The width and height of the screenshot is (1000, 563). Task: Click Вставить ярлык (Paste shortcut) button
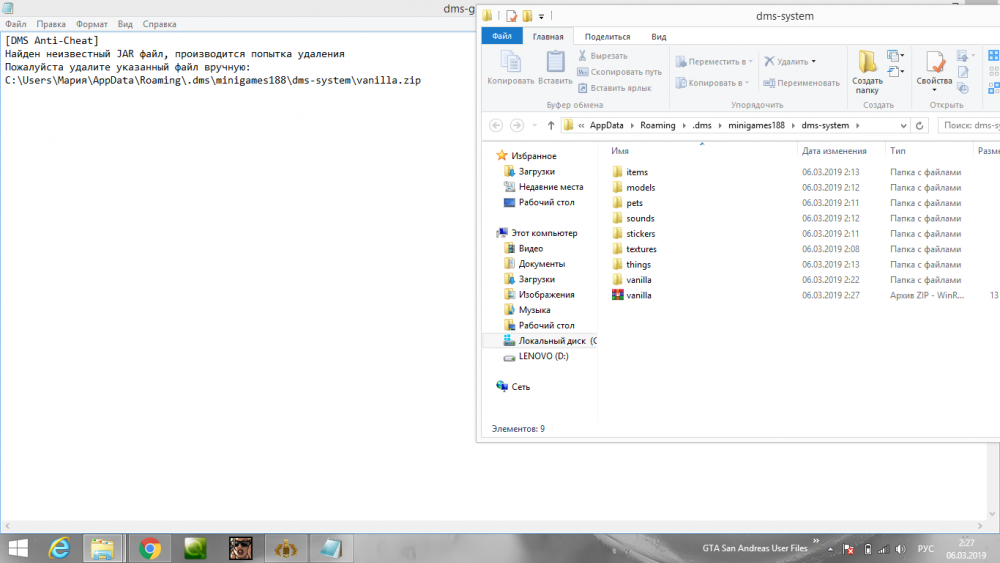(620, 88)
